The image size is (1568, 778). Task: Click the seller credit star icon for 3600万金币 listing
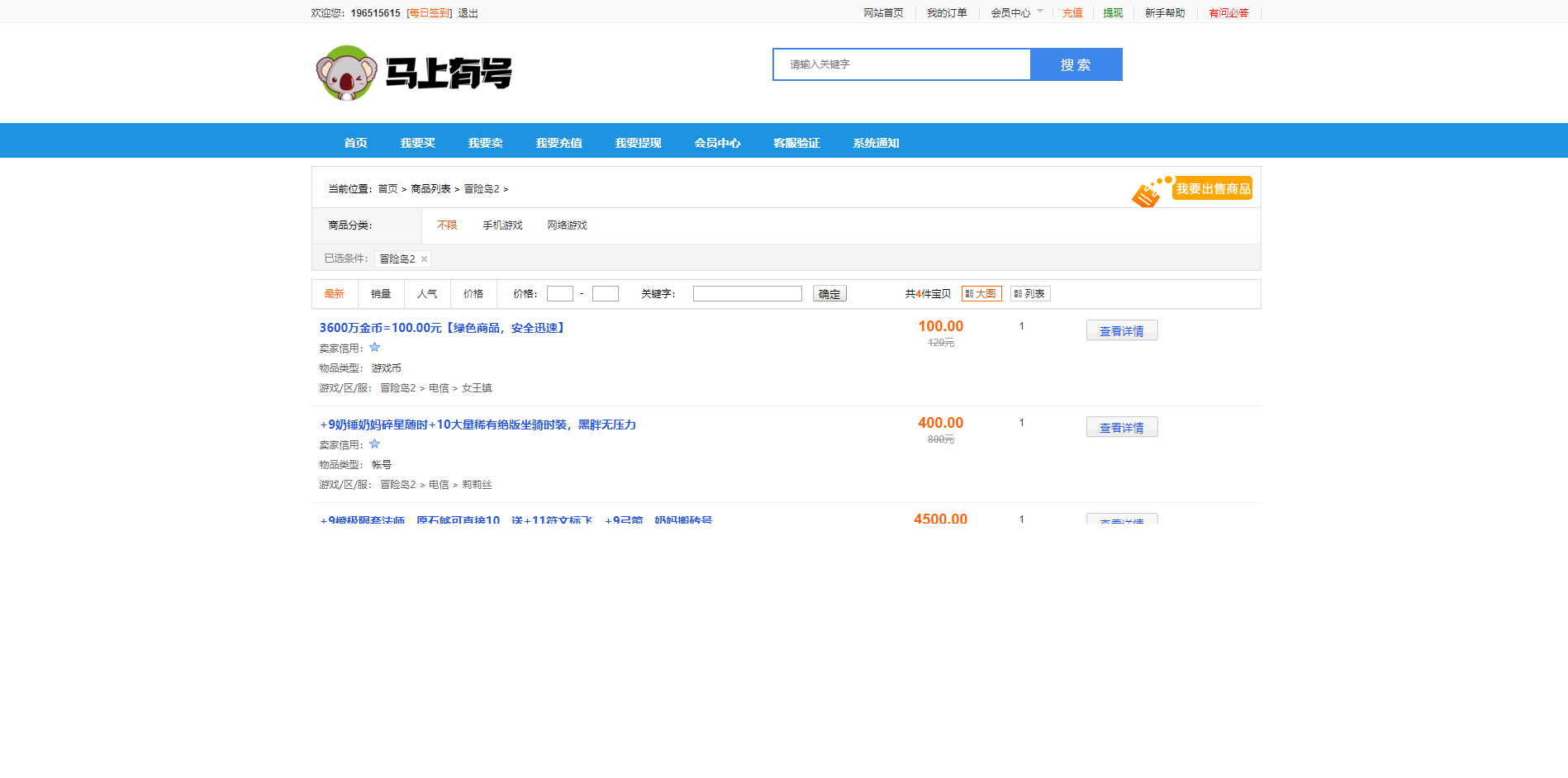[374, 347]
